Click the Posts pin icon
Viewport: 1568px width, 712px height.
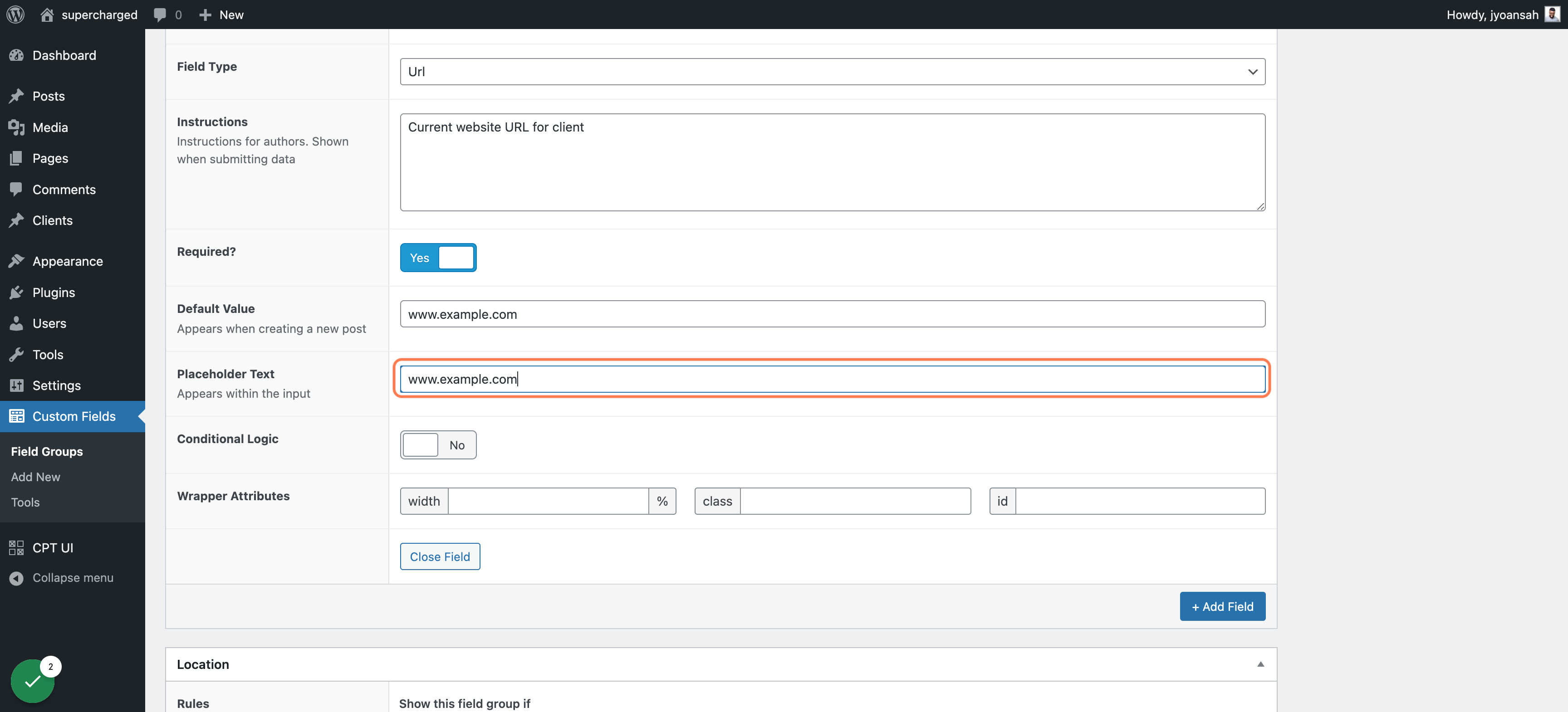pos(16,96)
